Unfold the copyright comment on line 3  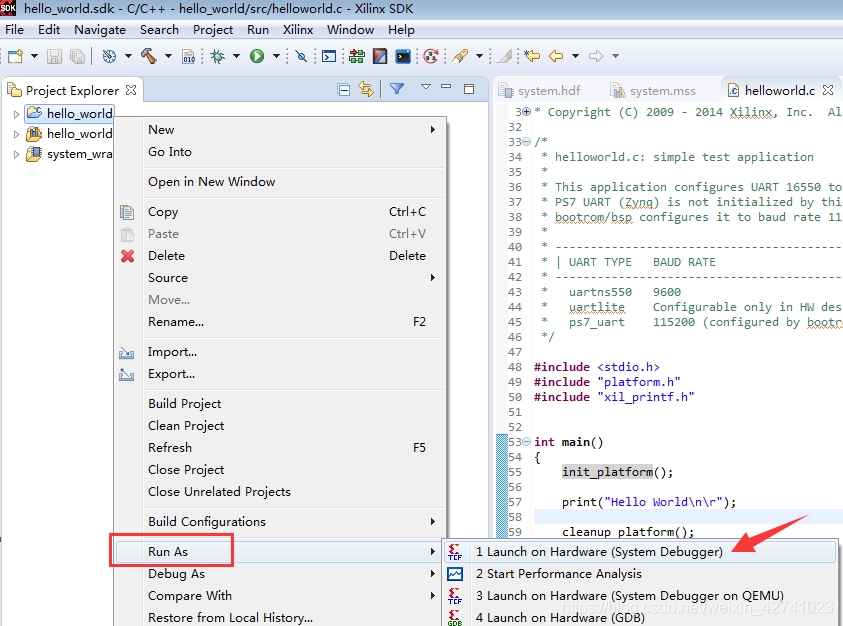[527, 112]
